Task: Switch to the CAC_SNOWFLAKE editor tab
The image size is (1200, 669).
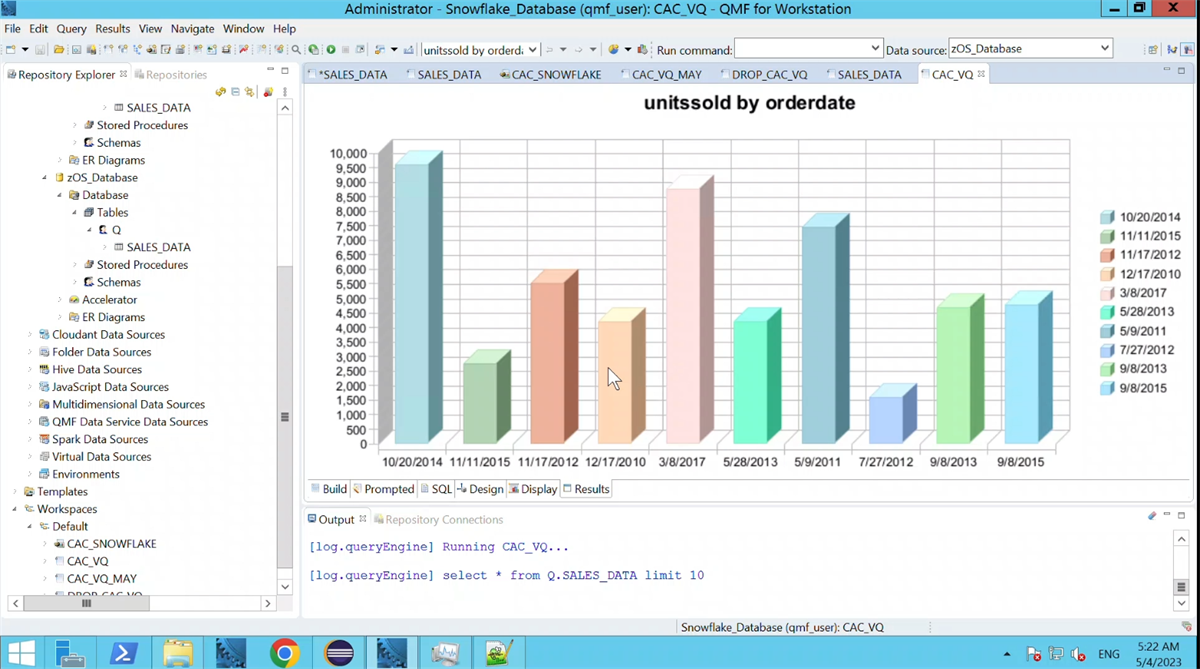Action: click(x=549, y=74)
